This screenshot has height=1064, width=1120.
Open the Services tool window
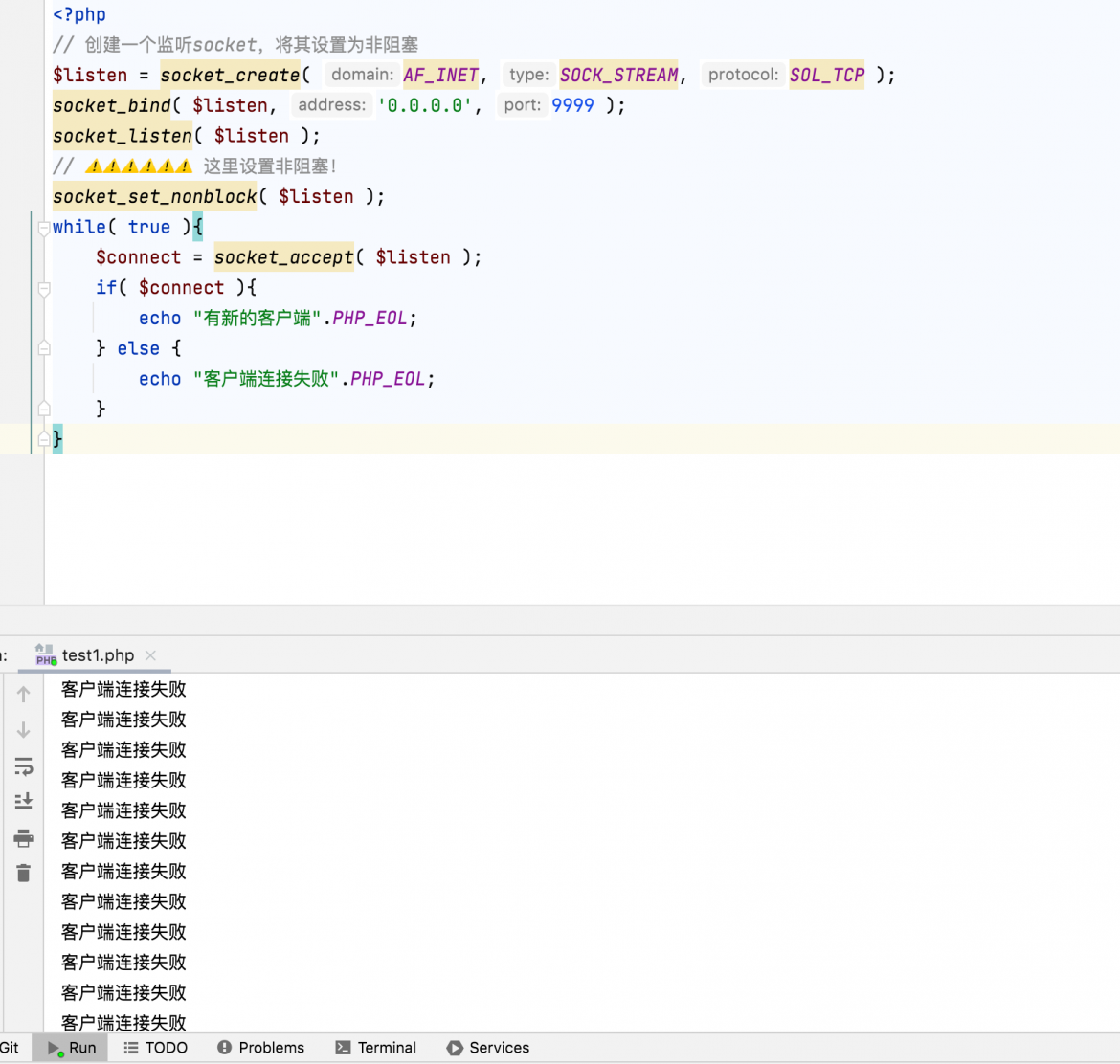pos(488,1048)
